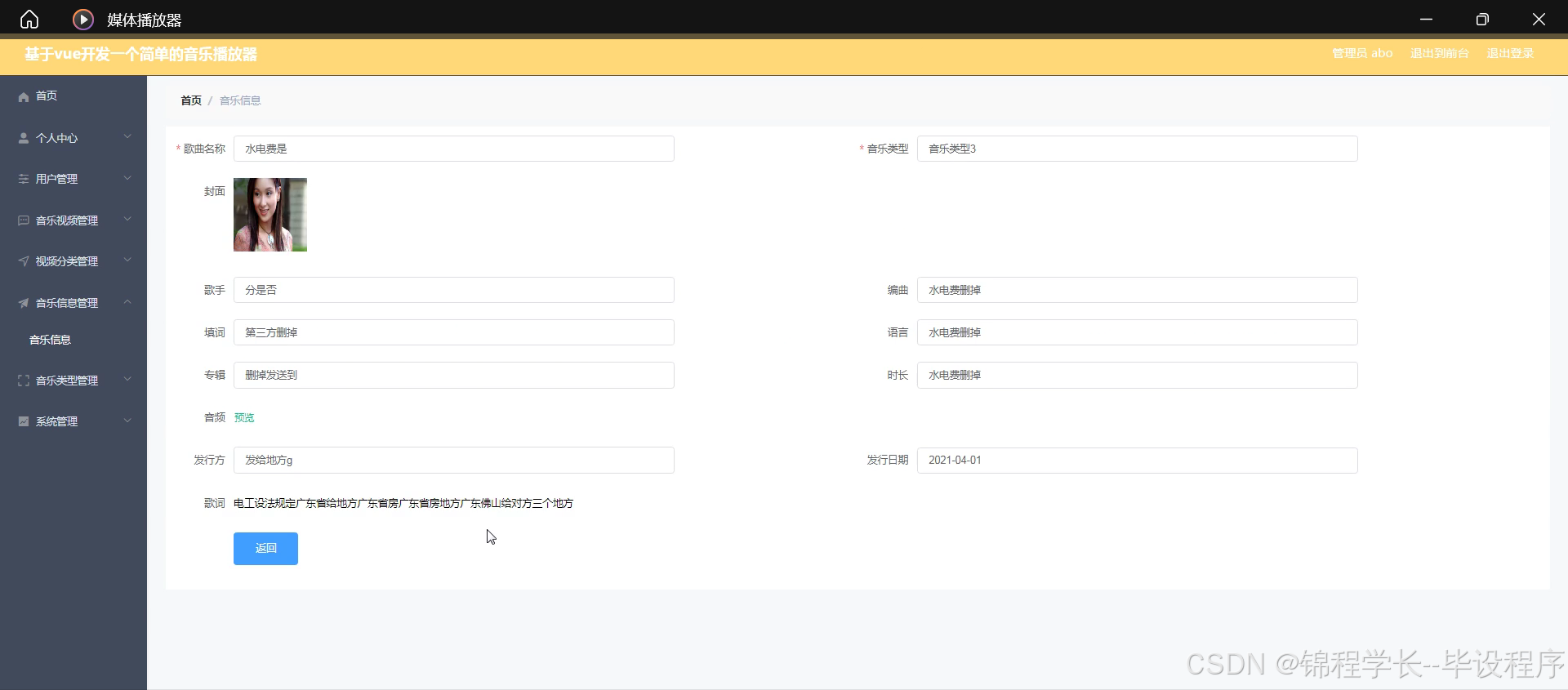
Task: Restore down the media player window
Action: pos(1482,19)
